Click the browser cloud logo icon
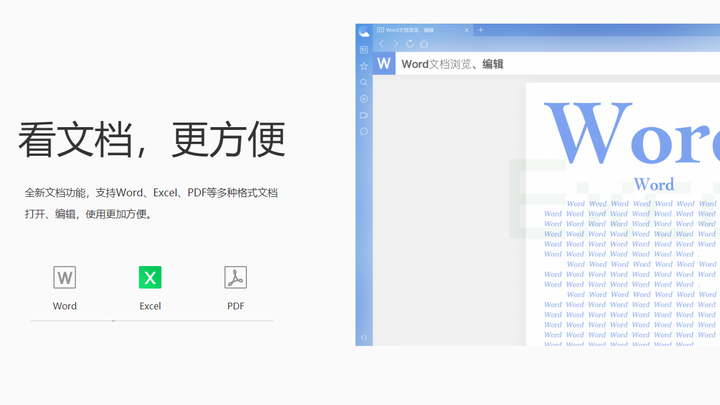 [x=364, y=32]
